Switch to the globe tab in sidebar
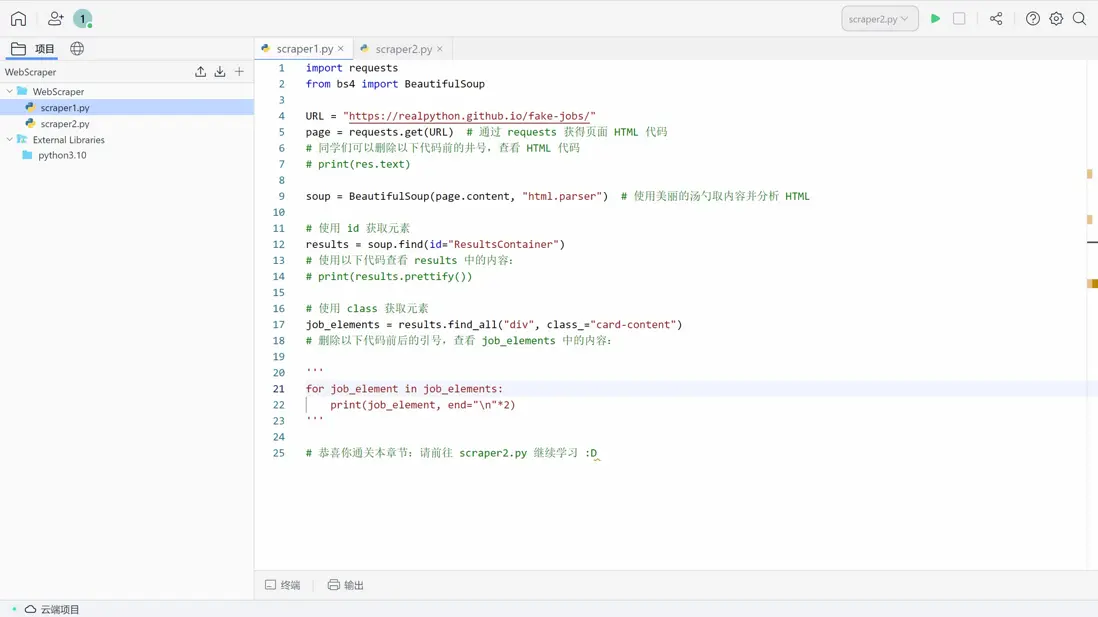 pyautogui.click(x=77, y=48)
